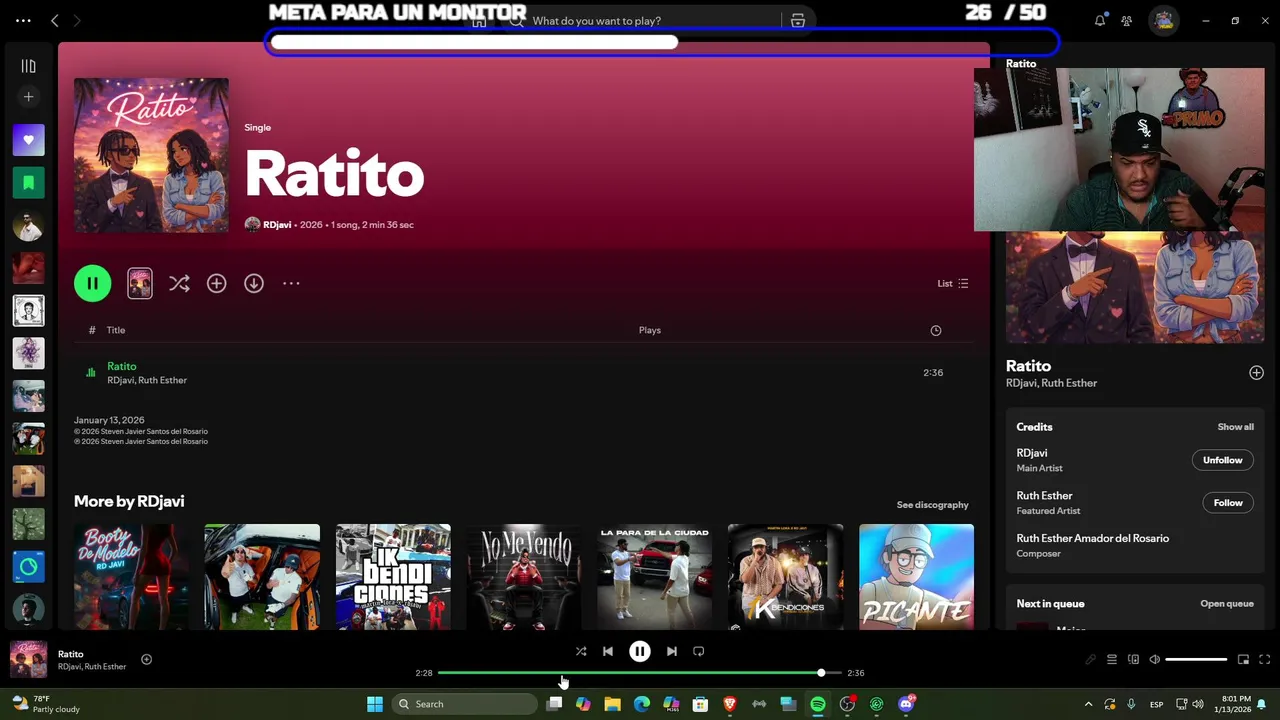This screenshot has height=720, width=1280.
Task: Open Your Library panel icon
Action: [28, 66]
